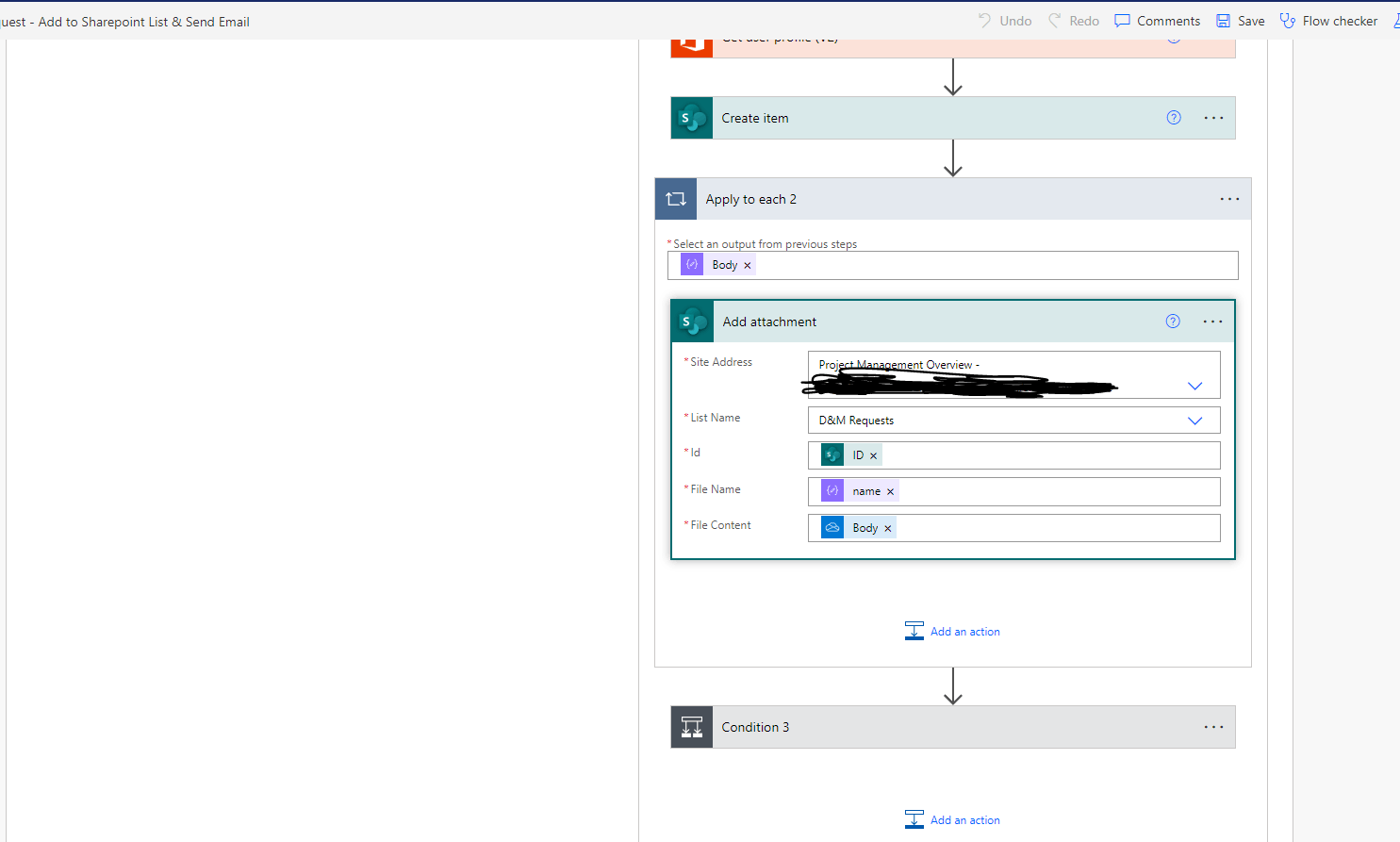
Task: Open the Create item ellipsis menu
Action: 1213,118
